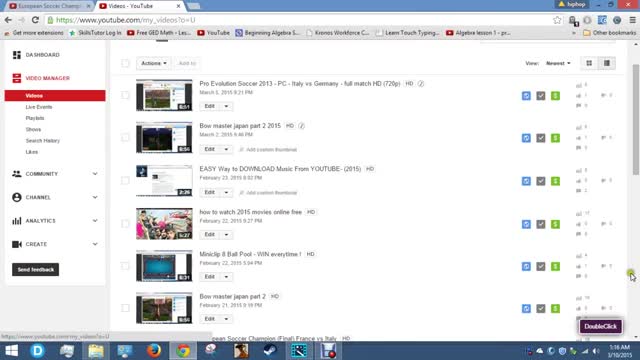Open Chrome menu icon
The image size is (640, 360).
pyautogui.click(x=632, y=20)
